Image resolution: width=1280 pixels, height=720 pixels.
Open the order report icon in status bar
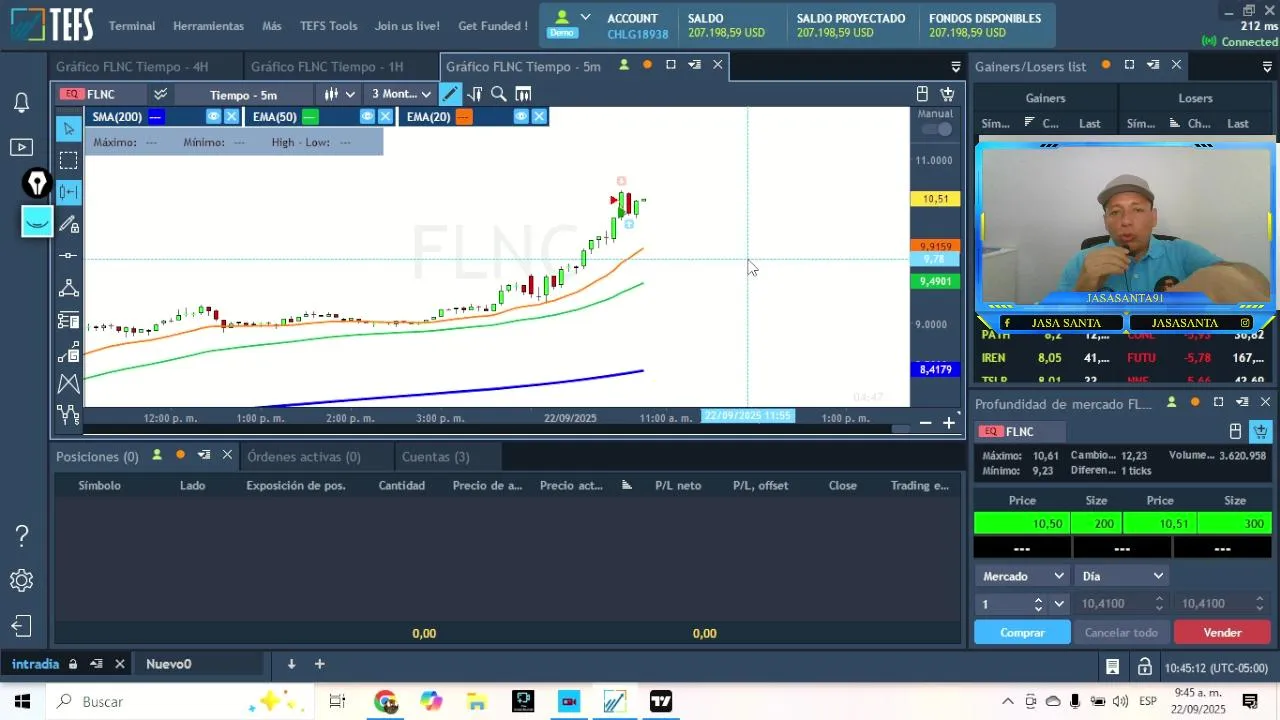pos(1112,667)
